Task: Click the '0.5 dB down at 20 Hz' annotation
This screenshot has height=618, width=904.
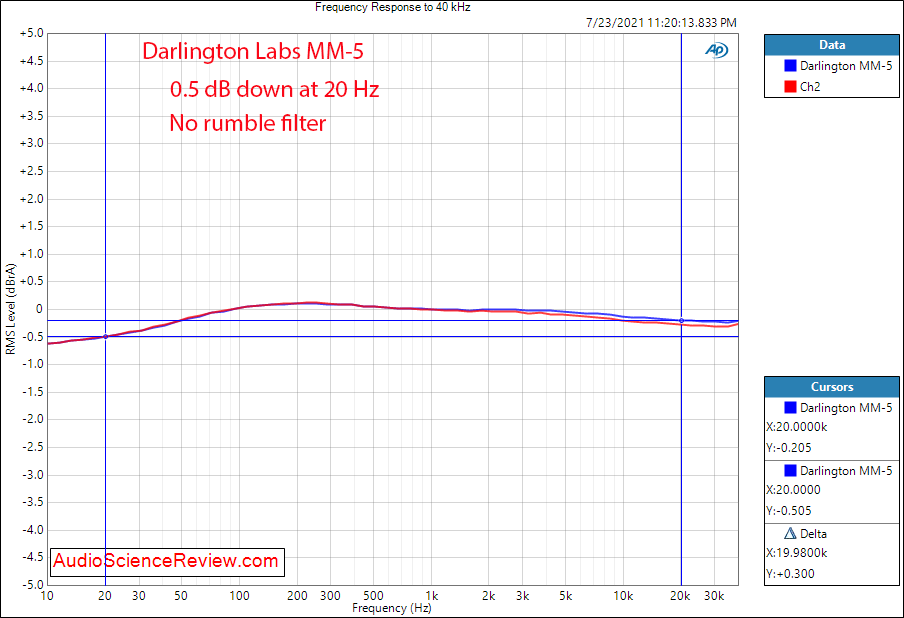Action: (x=274, y=89)
